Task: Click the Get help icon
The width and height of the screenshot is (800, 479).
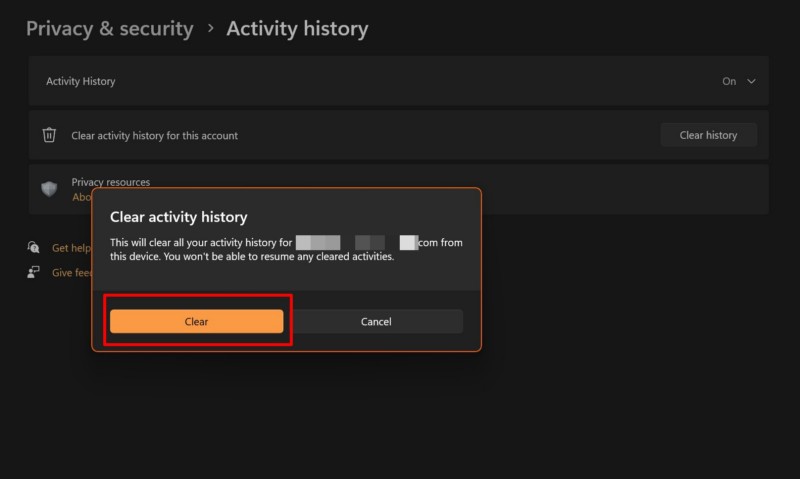Action: coord(34,247)
